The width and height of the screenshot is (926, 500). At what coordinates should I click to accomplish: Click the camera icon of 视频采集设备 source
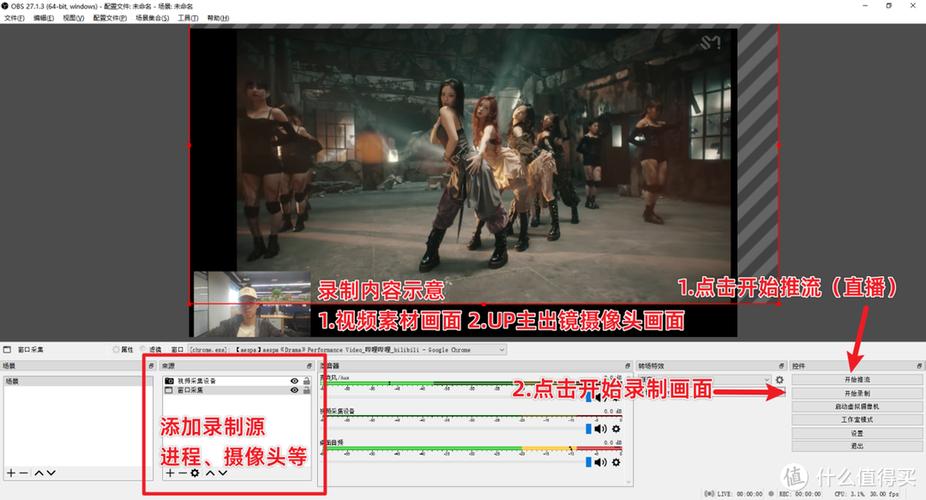point(169,381)
